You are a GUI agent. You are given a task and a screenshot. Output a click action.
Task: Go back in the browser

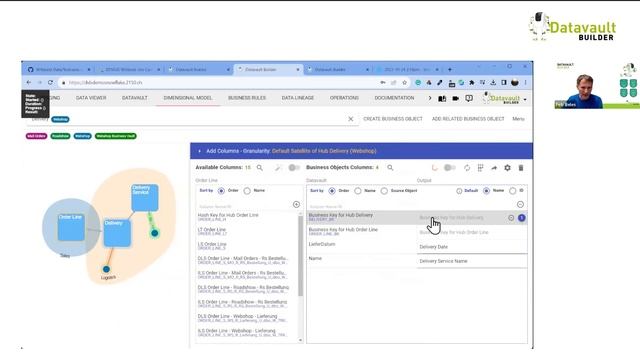(29, 82)
